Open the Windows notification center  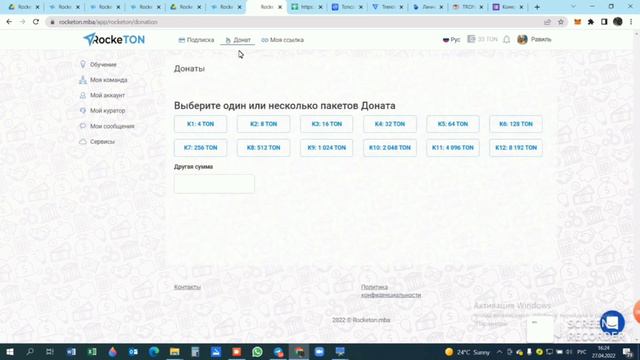coord(628,351)
